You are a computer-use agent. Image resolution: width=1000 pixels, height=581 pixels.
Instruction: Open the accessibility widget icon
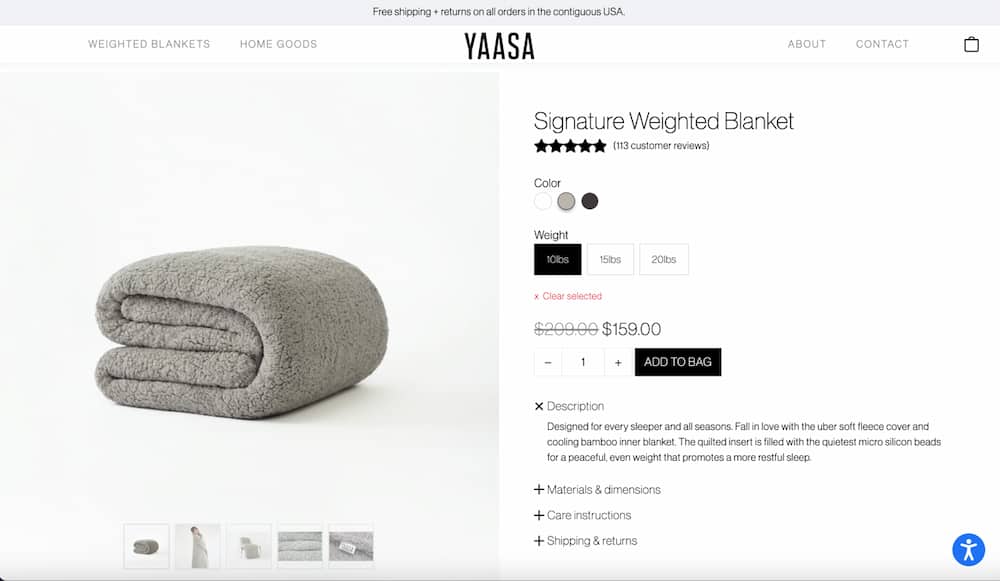click(968, 549)
